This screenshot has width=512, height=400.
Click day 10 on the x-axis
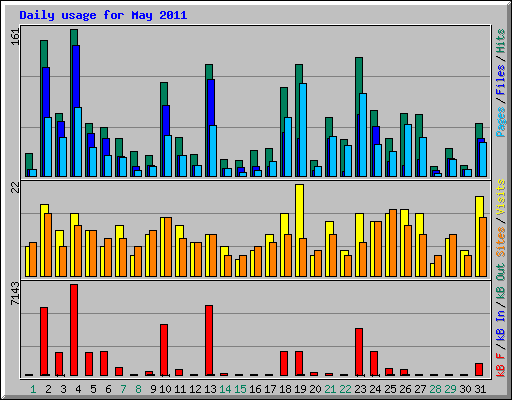coord(165,389)
